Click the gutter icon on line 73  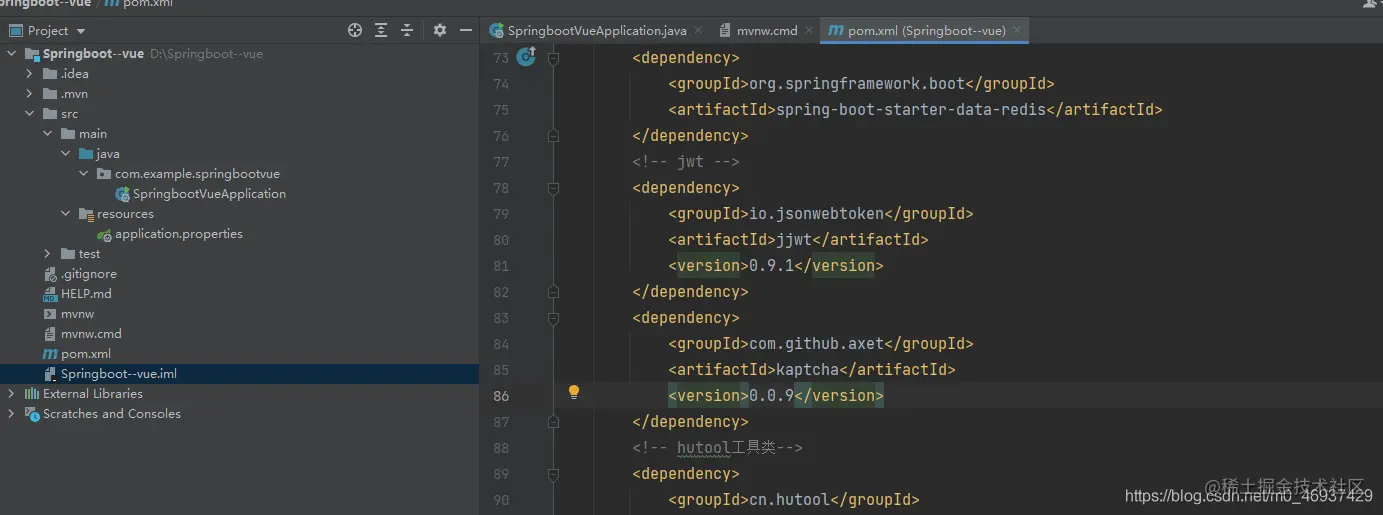click(x=526, y=58)
